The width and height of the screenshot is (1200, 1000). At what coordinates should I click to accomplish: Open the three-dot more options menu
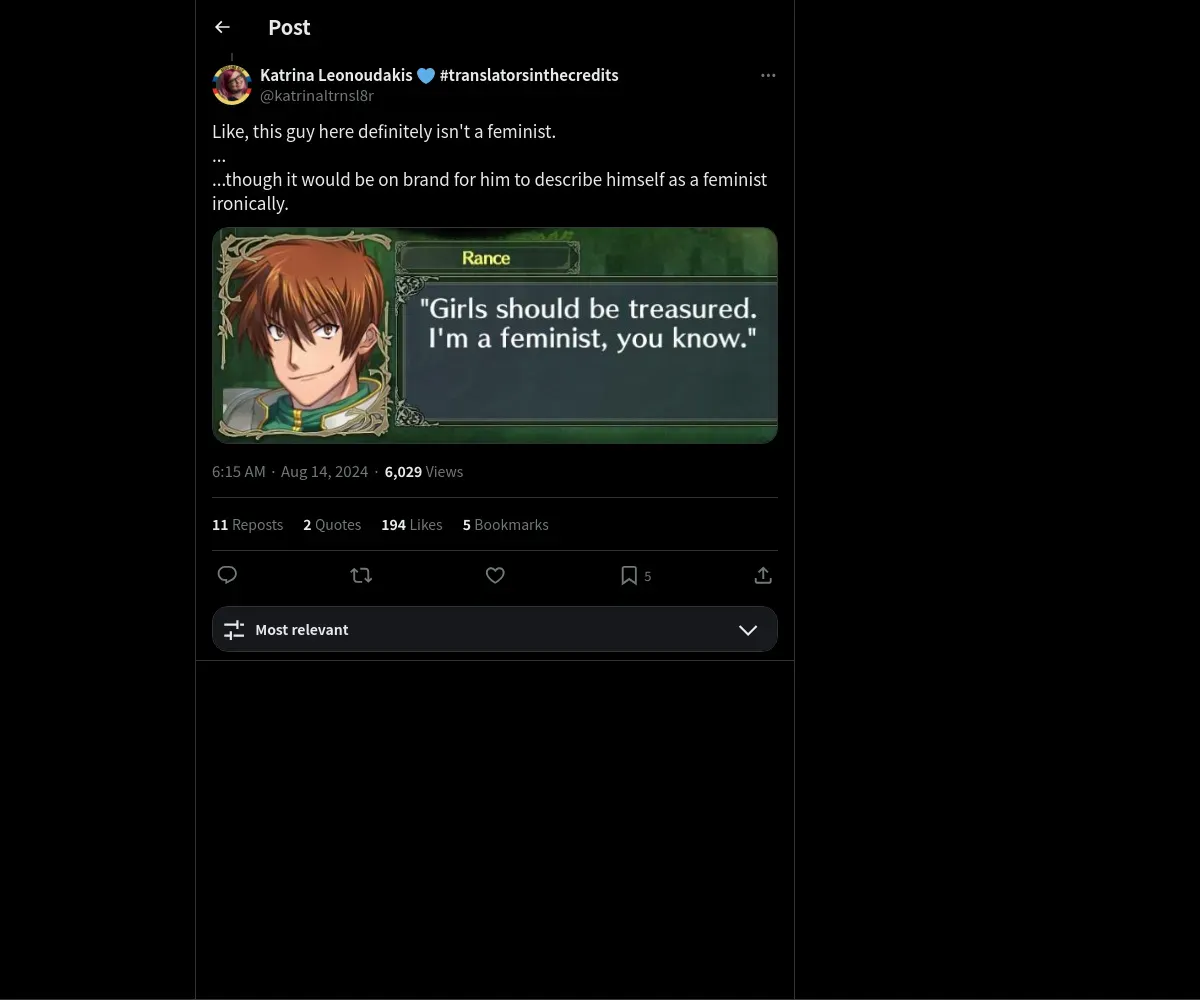(x=768, y=76)
